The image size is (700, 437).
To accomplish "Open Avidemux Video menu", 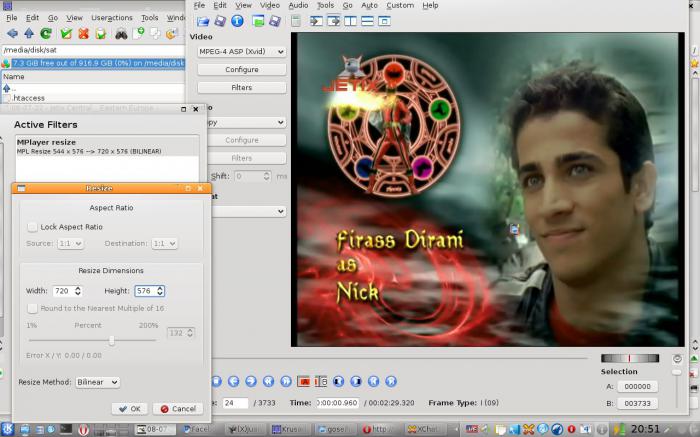I will click(x=270, y=5).
